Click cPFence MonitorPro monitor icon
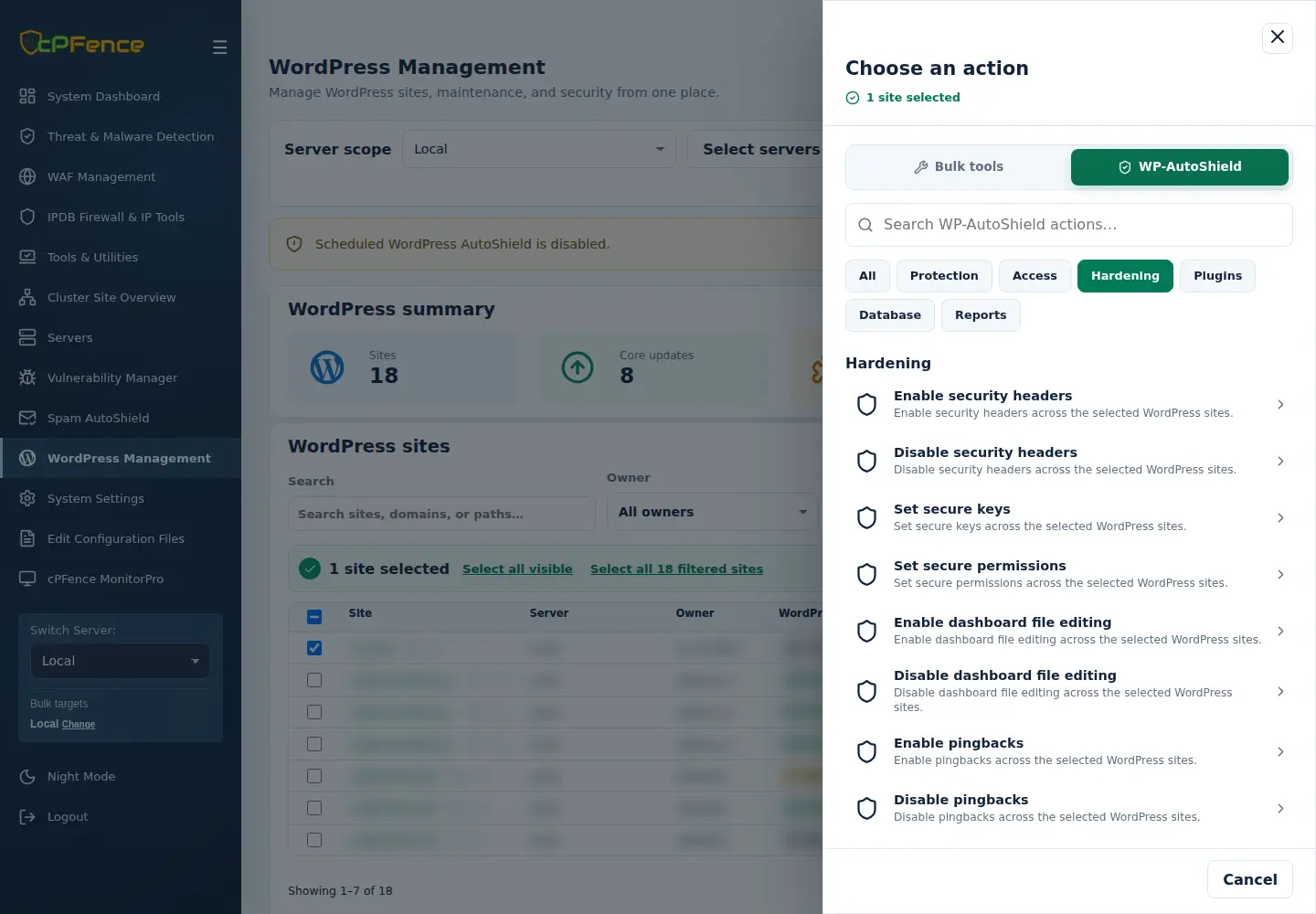Viewport: 1316px width, 914px height. 27,579
